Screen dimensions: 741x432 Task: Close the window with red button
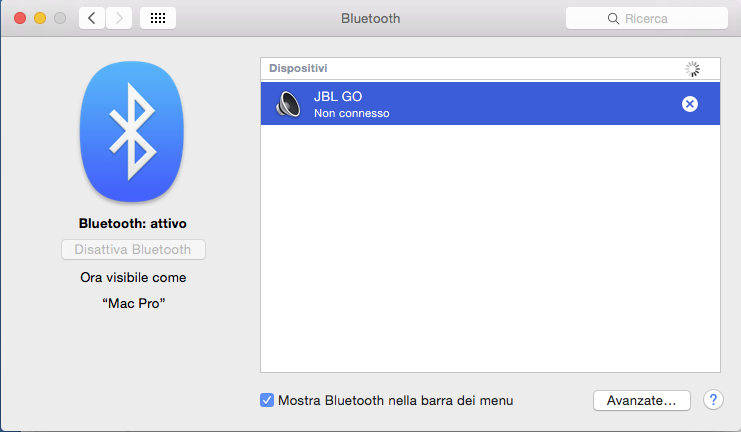pyautogui.click(x=20, y=18)
